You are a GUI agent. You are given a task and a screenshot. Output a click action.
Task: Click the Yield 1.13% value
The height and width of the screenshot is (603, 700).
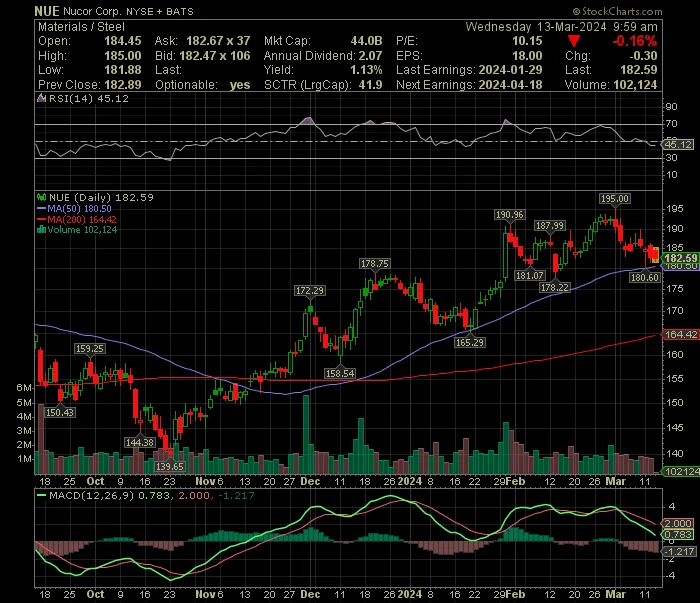[366, 70]
